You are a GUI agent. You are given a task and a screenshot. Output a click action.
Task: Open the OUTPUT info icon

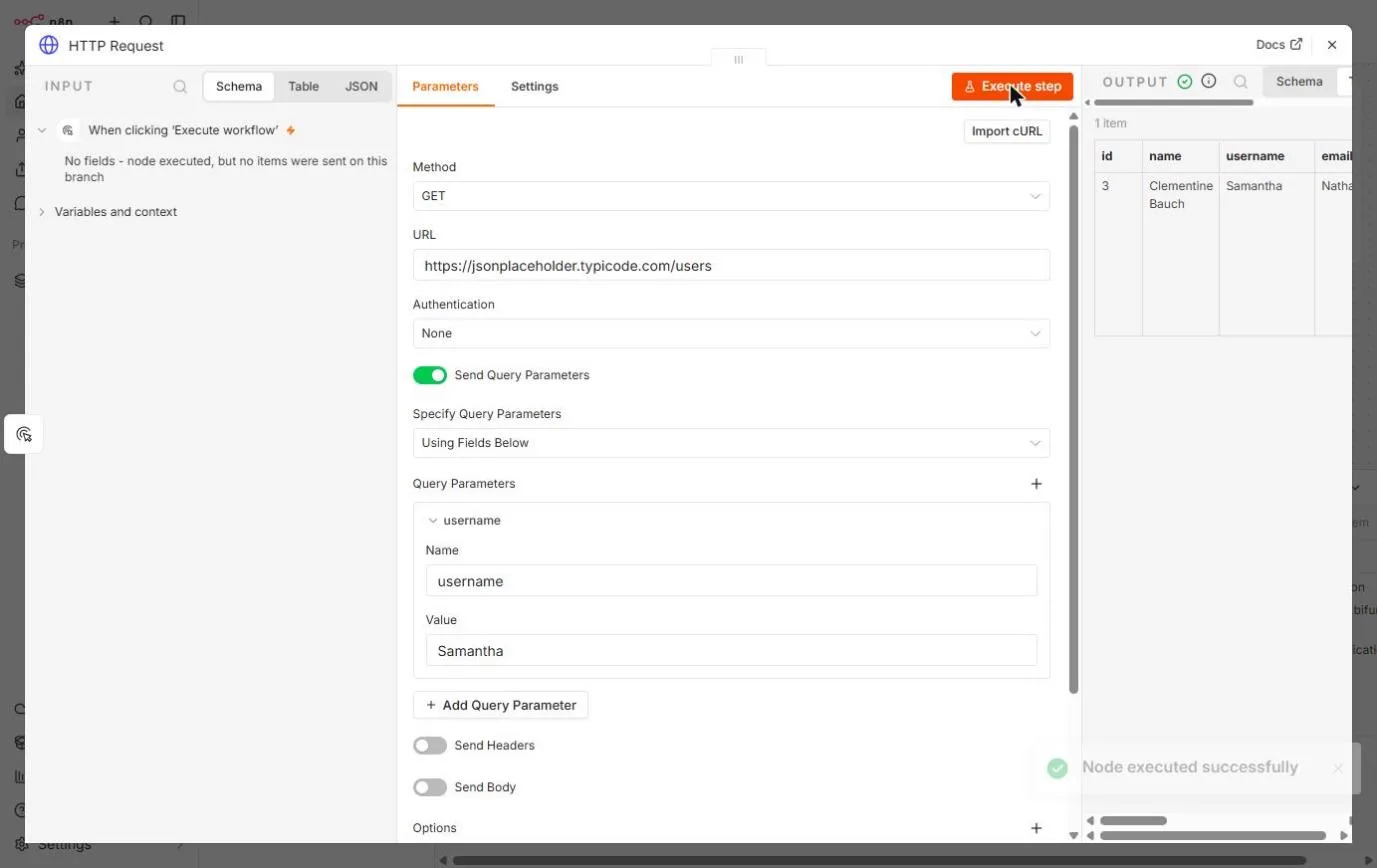[1209, 82]
